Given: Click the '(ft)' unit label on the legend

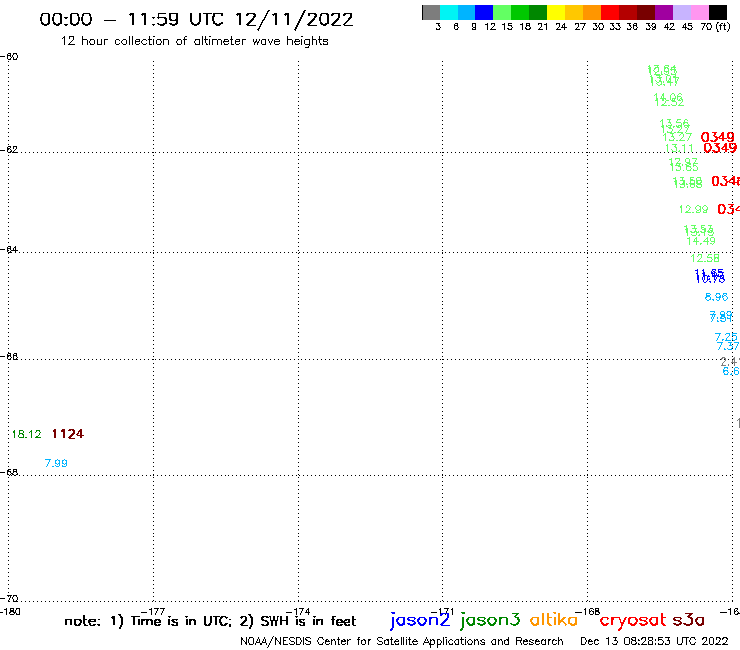Looking at the screenshot, I should pyautogui.click(x=723, y=26).
